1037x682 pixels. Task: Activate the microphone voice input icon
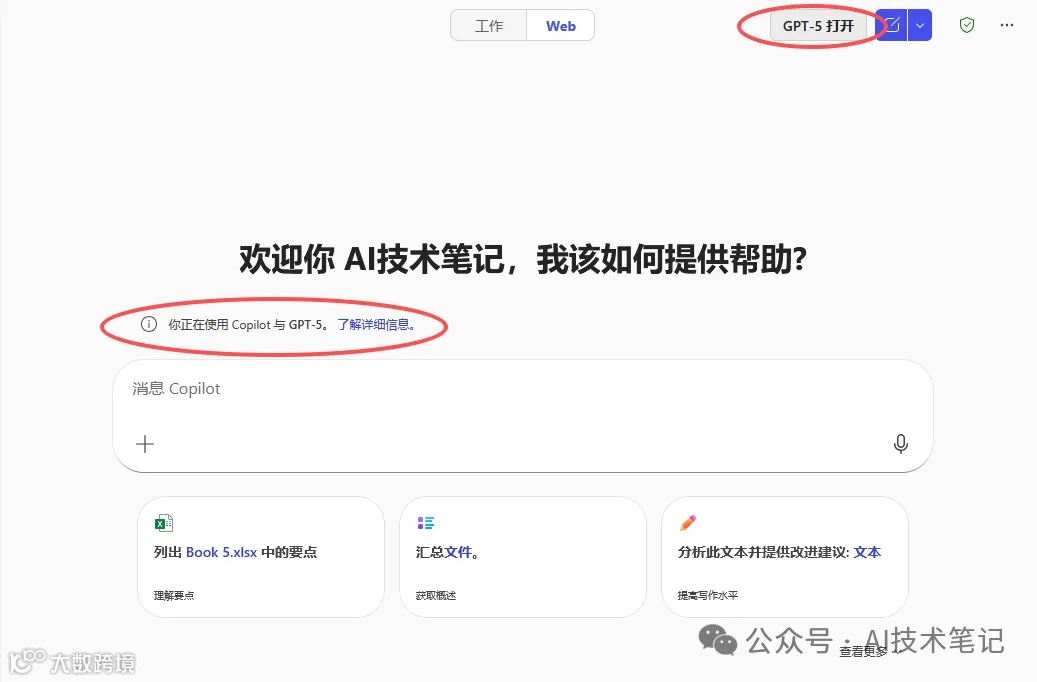[901, 443]
